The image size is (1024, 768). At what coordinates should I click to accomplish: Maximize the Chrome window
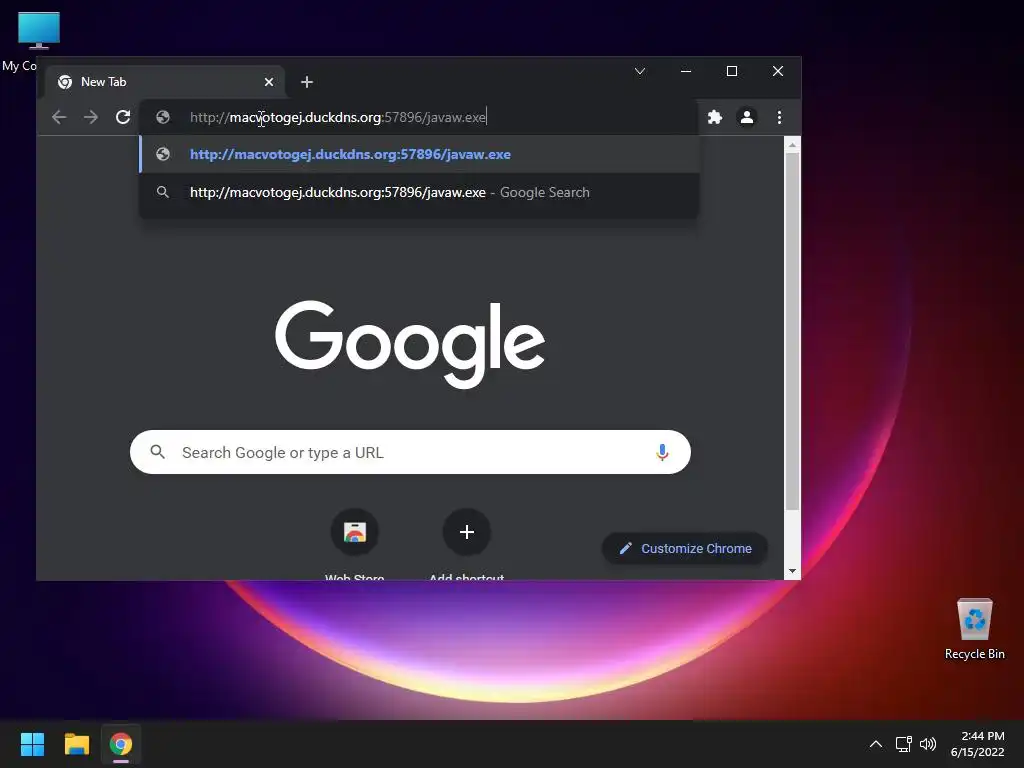pyautogui.click(x=732, y=71)
